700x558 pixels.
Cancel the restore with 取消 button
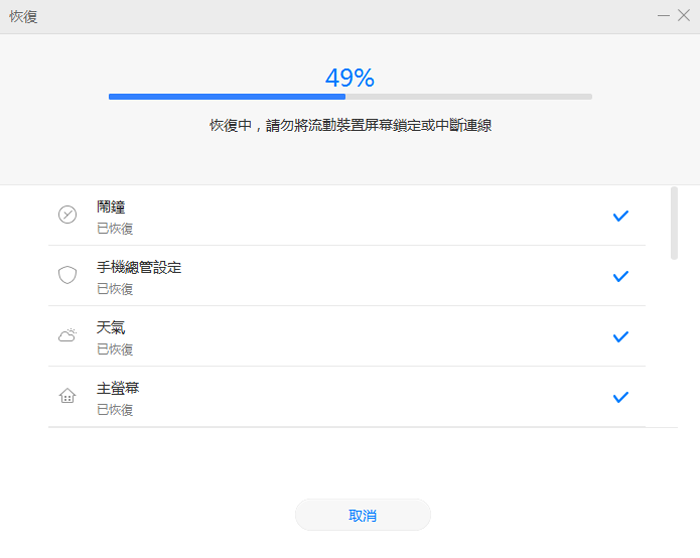362,515
